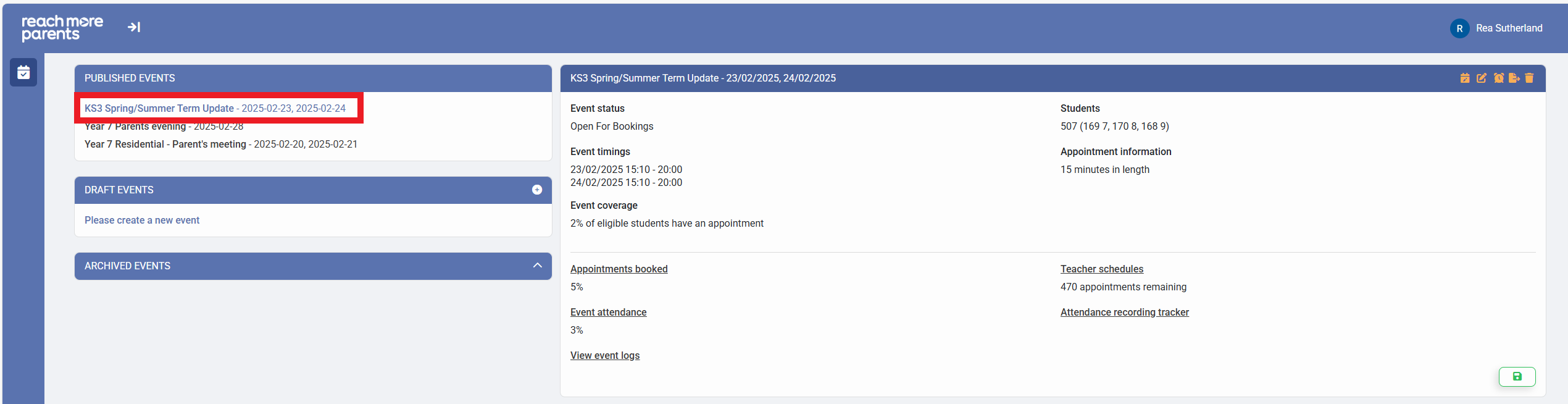Select Year 7 Residential Parent's meeting event

pyautogui.click(x=220, y=144)
